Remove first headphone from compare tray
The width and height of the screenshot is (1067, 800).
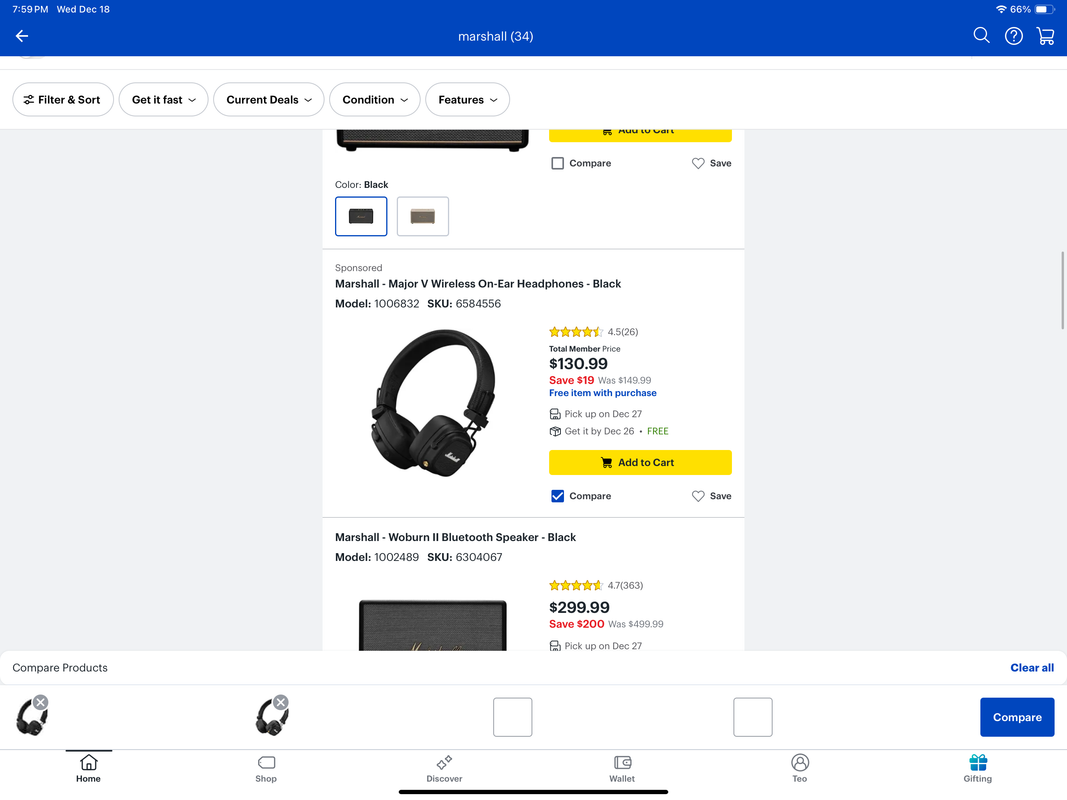41,703
